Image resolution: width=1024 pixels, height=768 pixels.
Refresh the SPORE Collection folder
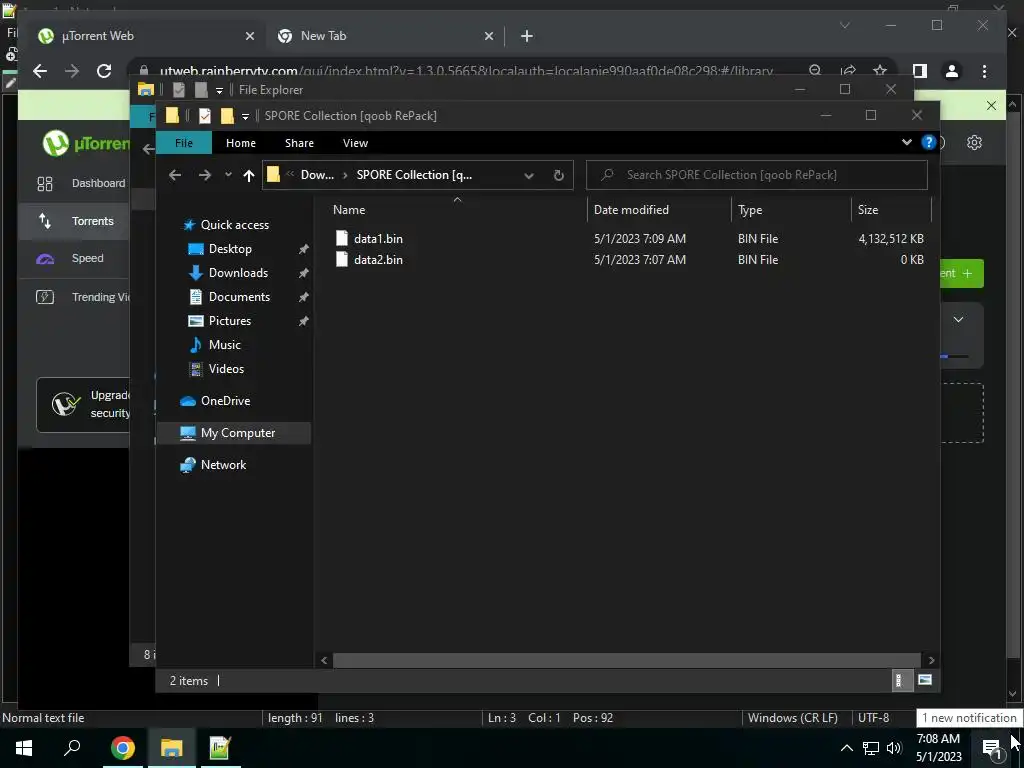point(558,175)
